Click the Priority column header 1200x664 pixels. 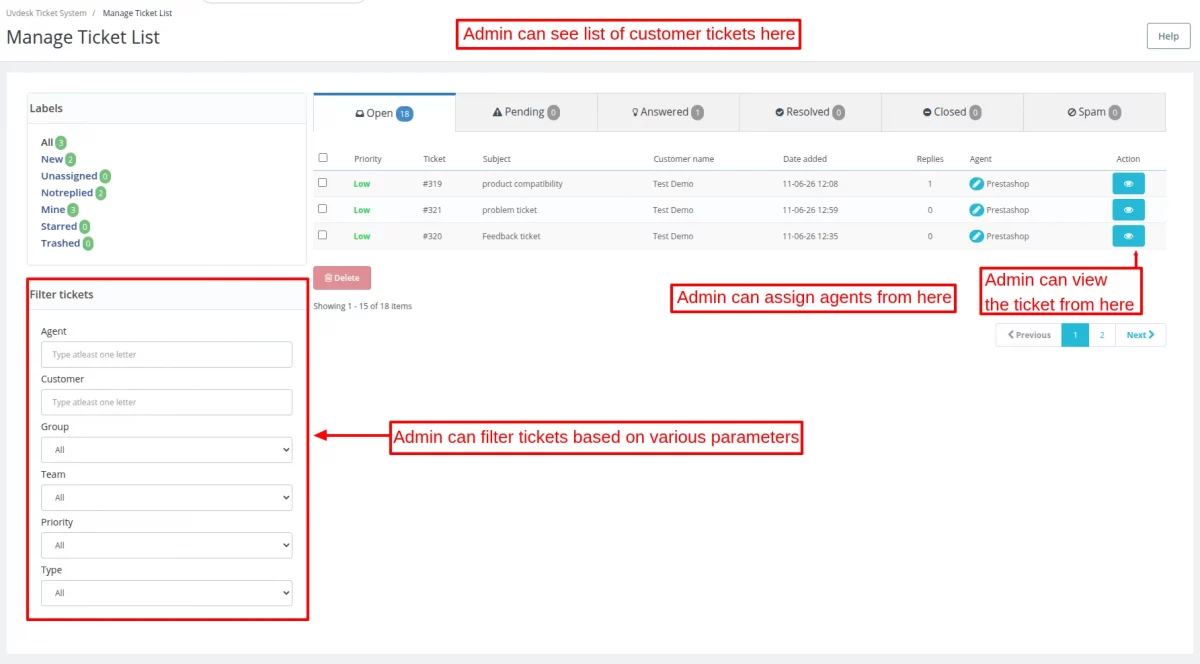[x=368, y=159]
